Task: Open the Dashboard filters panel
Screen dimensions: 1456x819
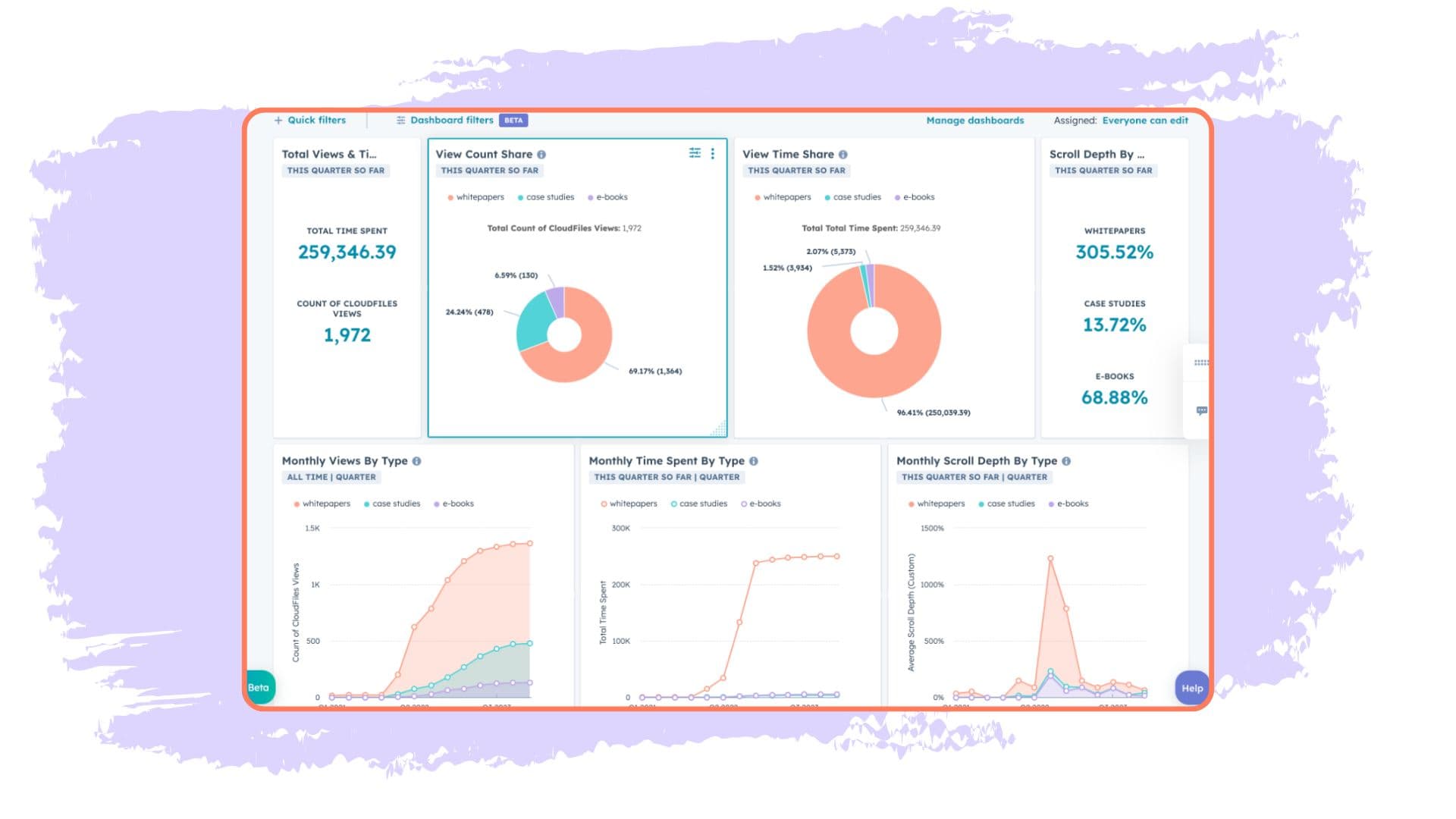Action: (450, 120)
